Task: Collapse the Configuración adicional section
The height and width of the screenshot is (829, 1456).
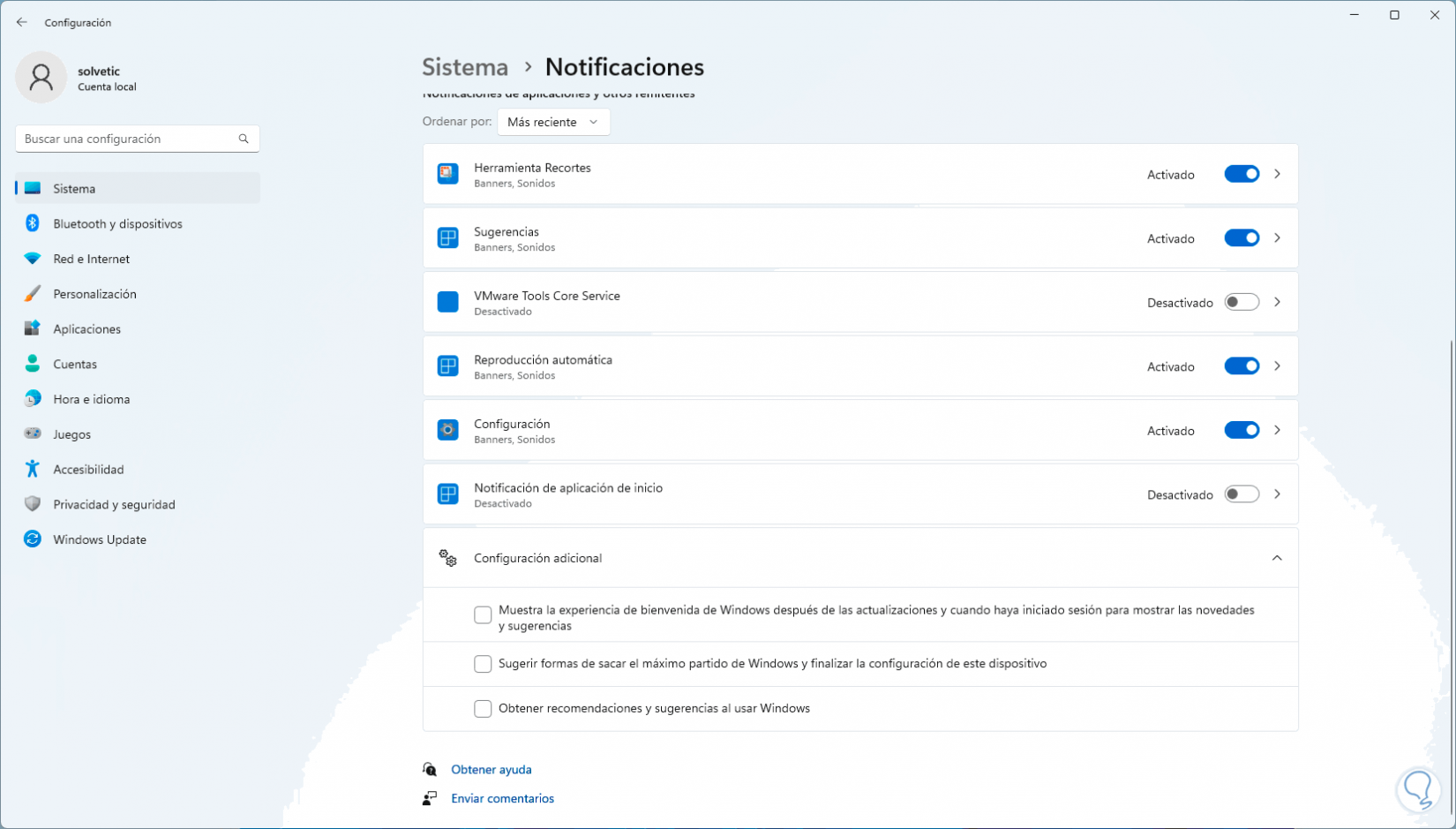Action: click(x=1276, y=558)
